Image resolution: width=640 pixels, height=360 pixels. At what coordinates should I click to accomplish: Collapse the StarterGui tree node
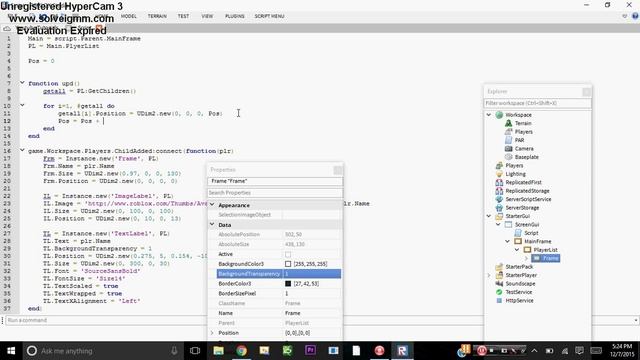pyautogui.click(x=489, y=216)
